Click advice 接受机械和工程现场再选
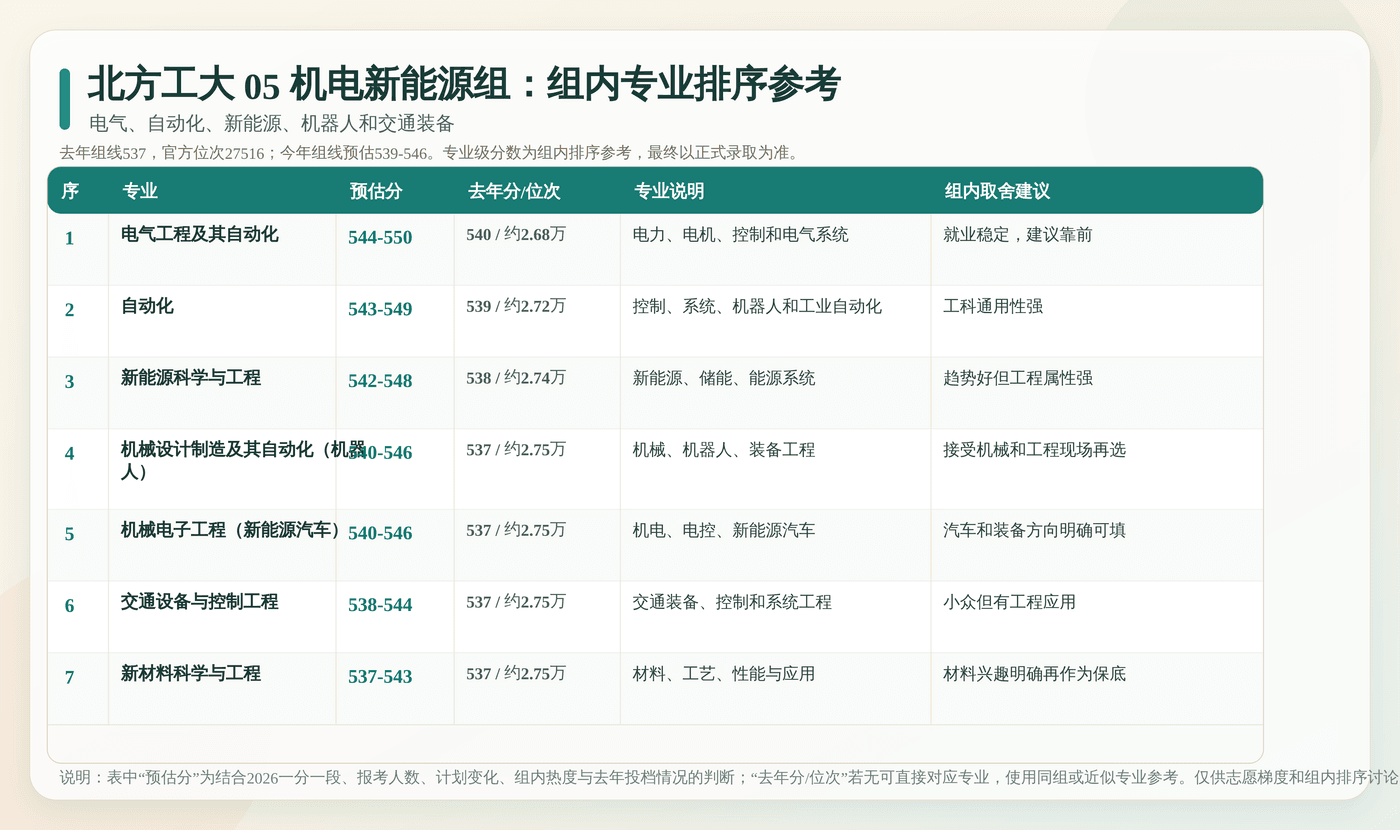Viewport: 1400px width, 830px height. coord(1034,450)
